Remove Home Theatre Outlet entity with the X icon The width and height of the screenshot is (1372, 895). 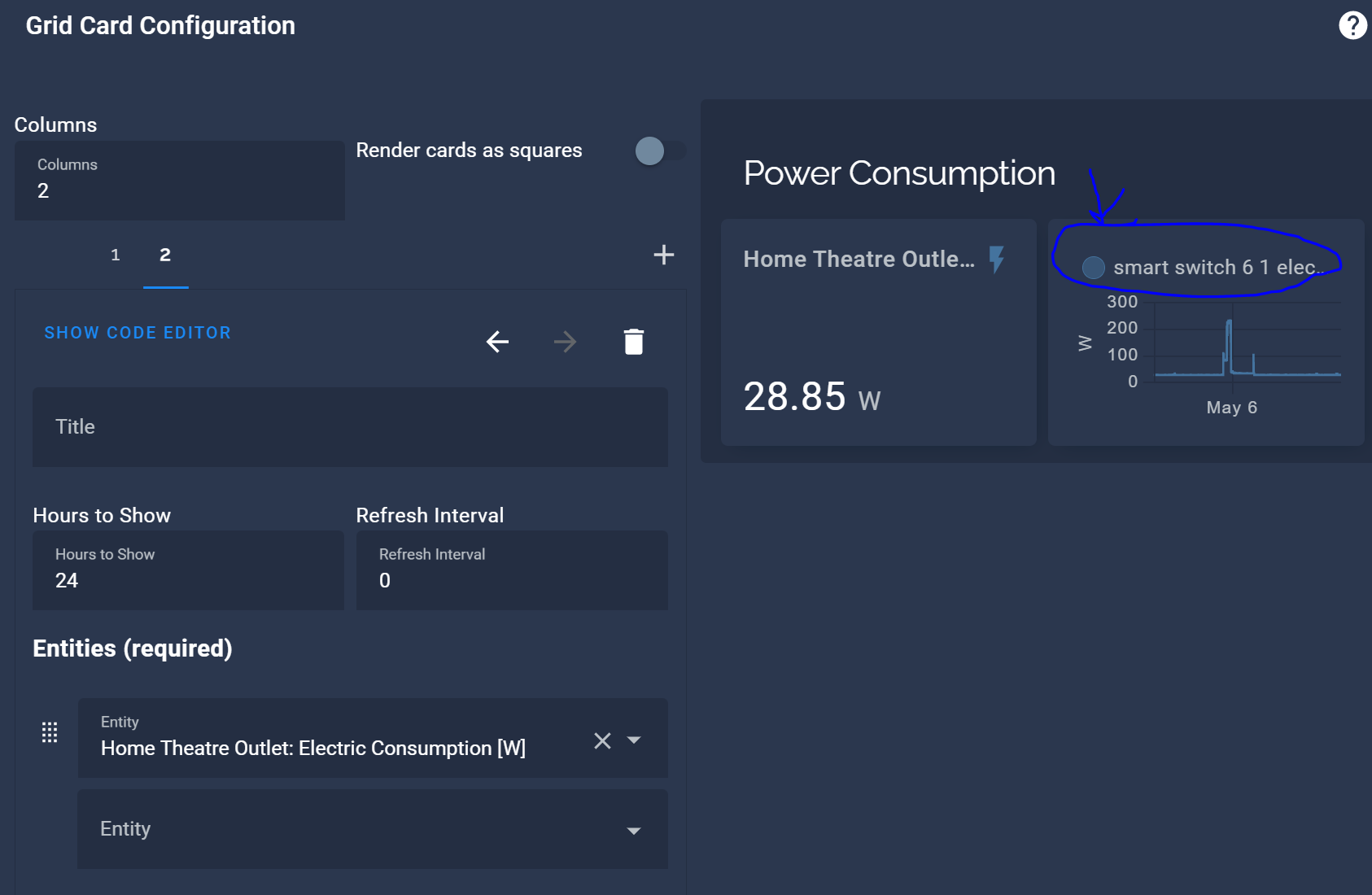[602, 741]
